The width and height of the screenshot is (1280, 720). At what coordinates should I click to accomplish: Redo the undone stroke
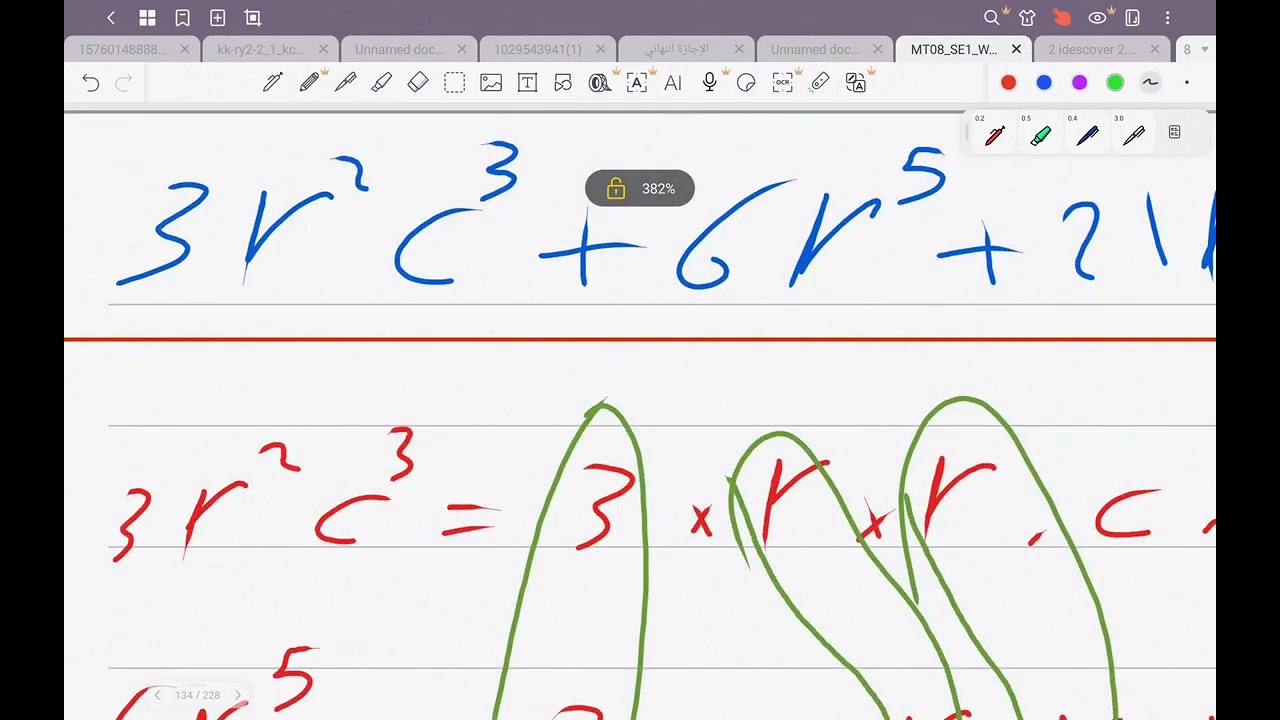click(124, 83)
